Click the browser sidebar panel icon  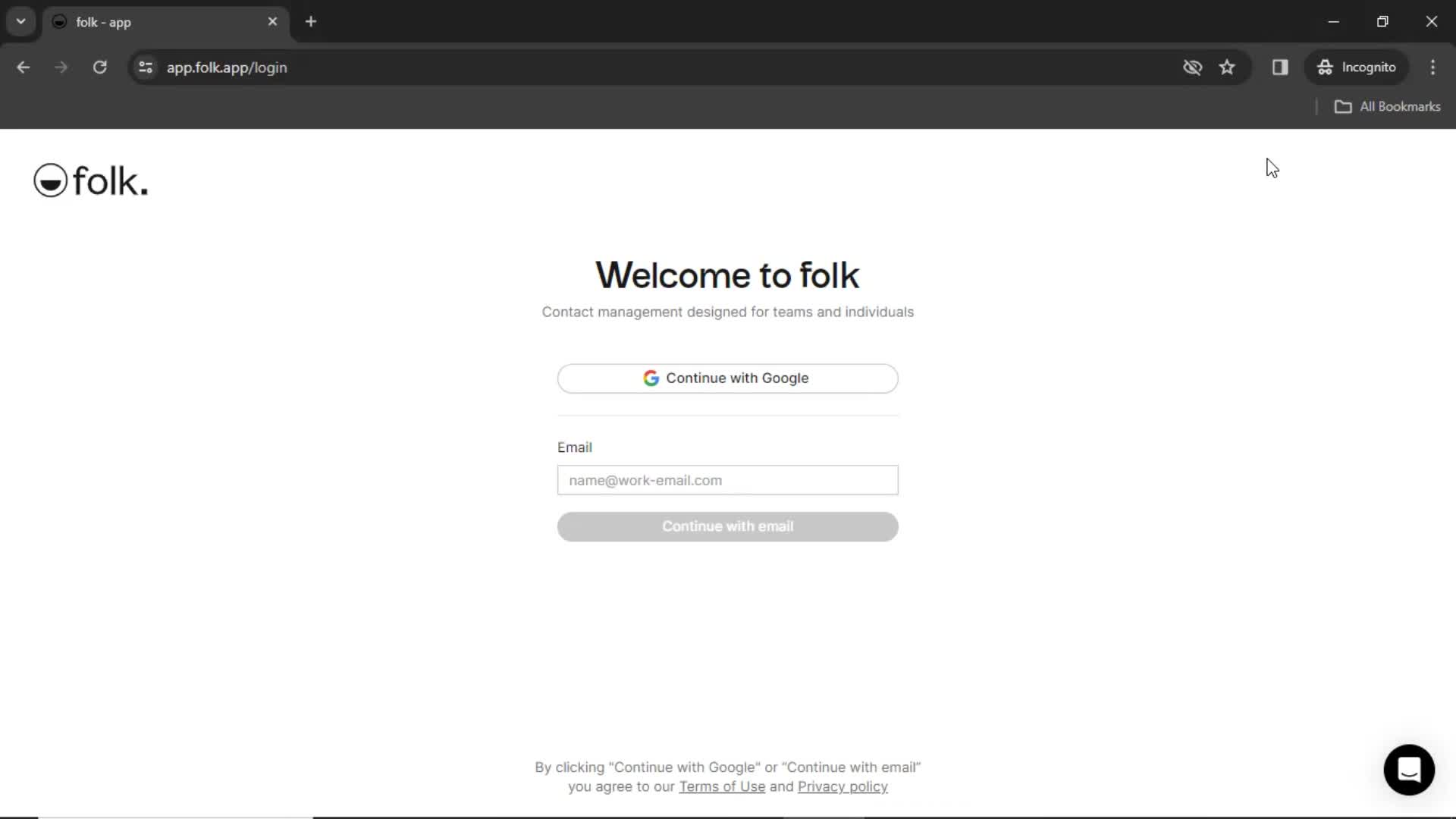pos(1280,67)
